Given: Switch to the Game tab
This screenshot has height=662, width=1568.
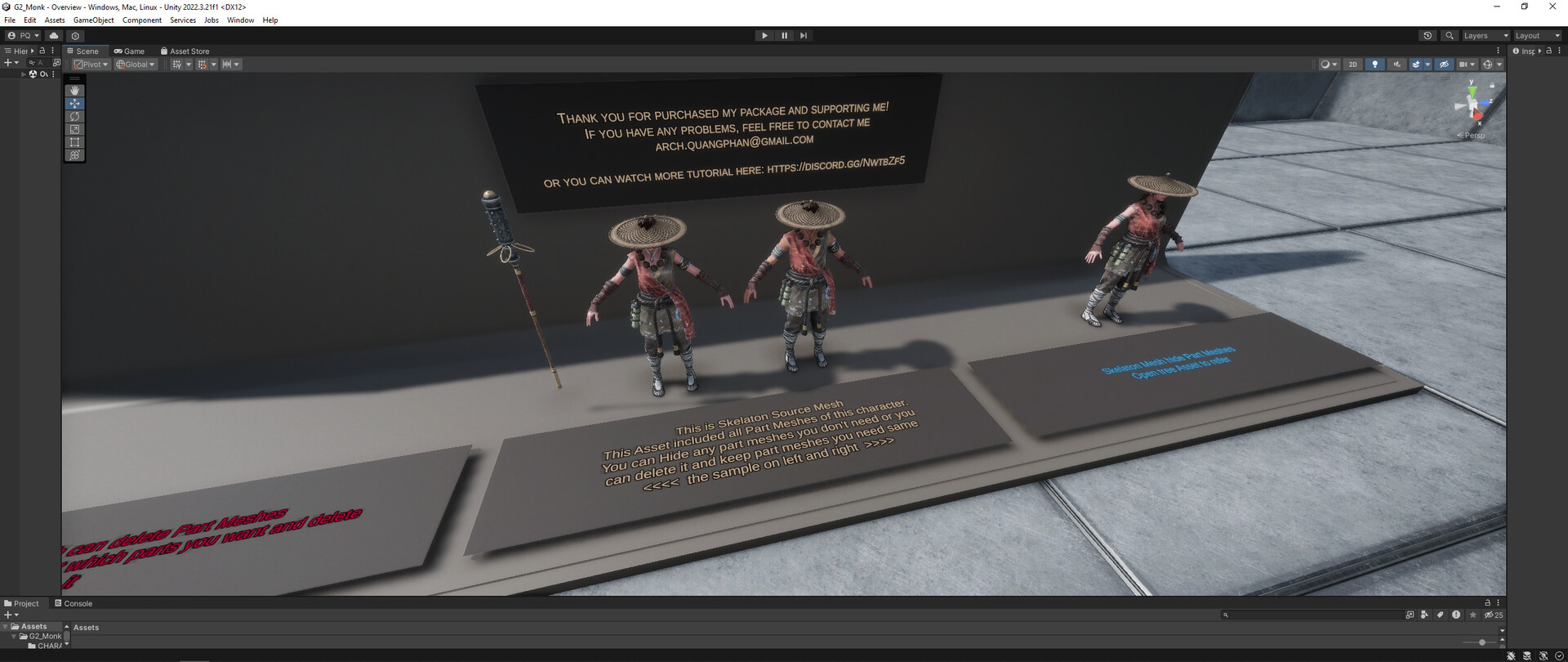Looking at the screenshot, I should point(129,51).
